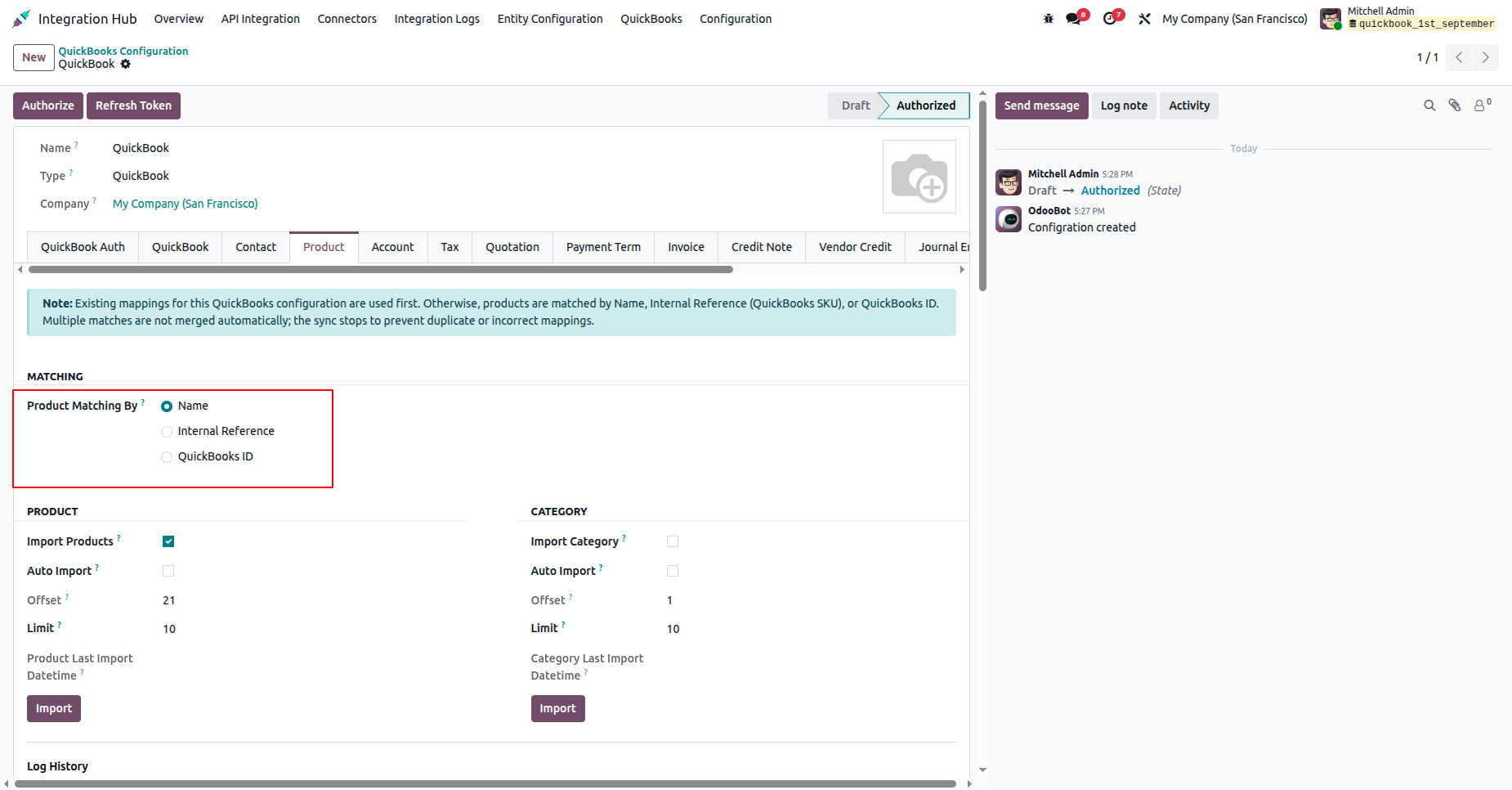Click the Integration Hub app logo
Screen dimensions: 1512x790
coord(21,19)
